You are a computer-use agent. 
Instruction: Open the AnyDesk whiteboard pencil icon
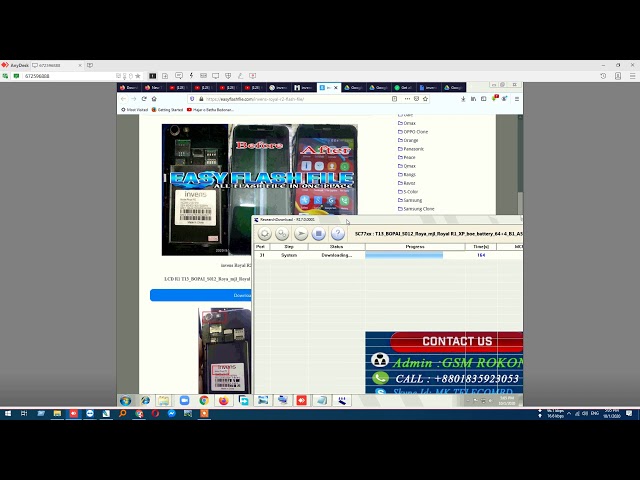click(x=240, y=76)
